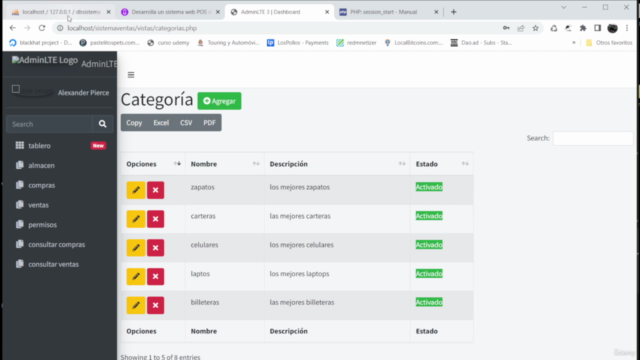Delete the zapatos category with red X

156,190
